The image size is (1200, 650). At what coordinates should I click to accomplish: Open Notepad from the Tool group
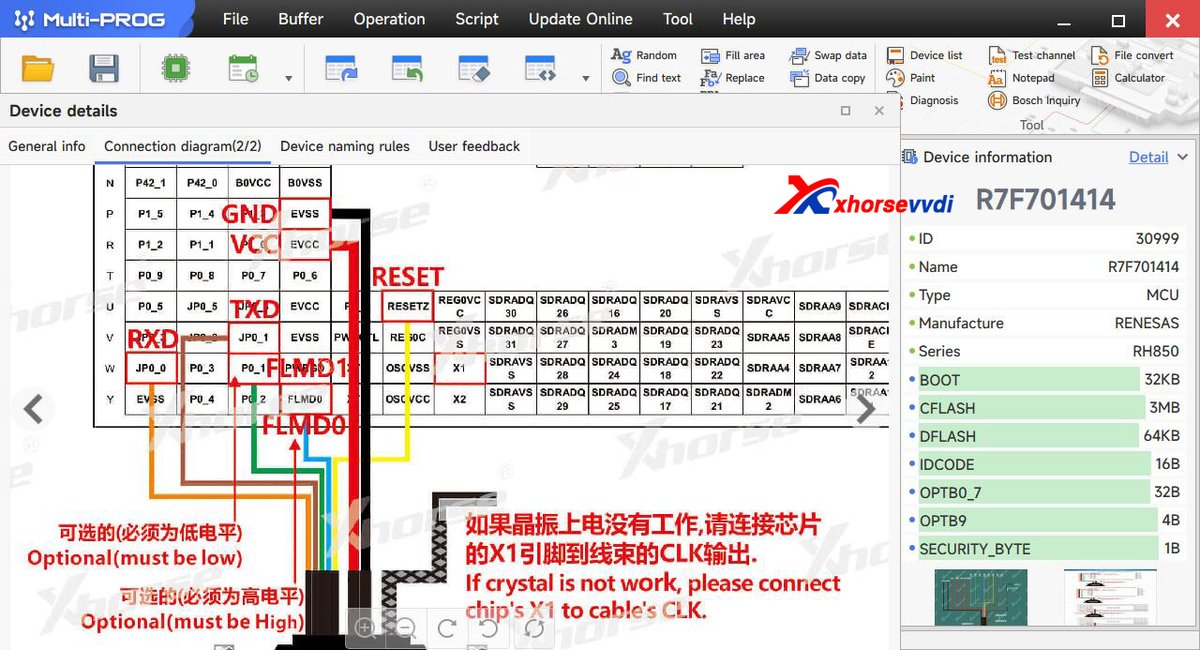coord(1021,78)
